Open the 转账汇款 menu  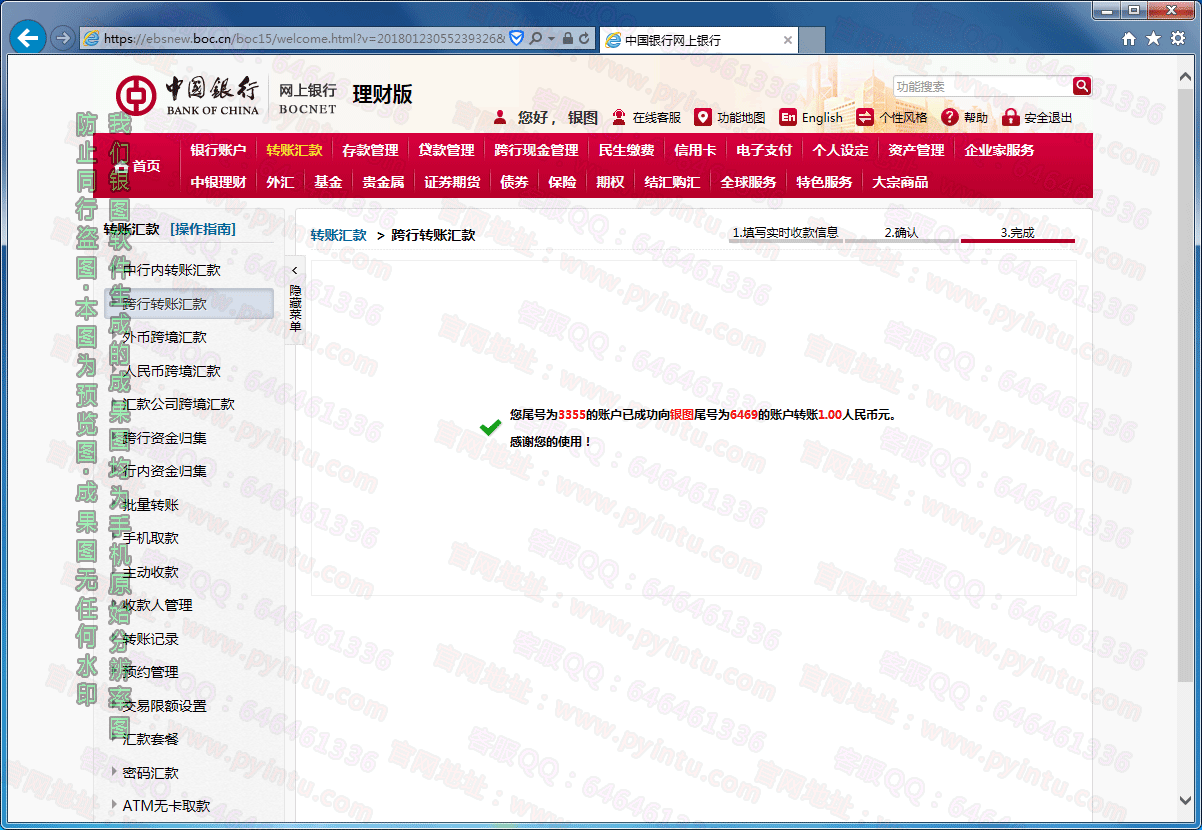[294, 150]
